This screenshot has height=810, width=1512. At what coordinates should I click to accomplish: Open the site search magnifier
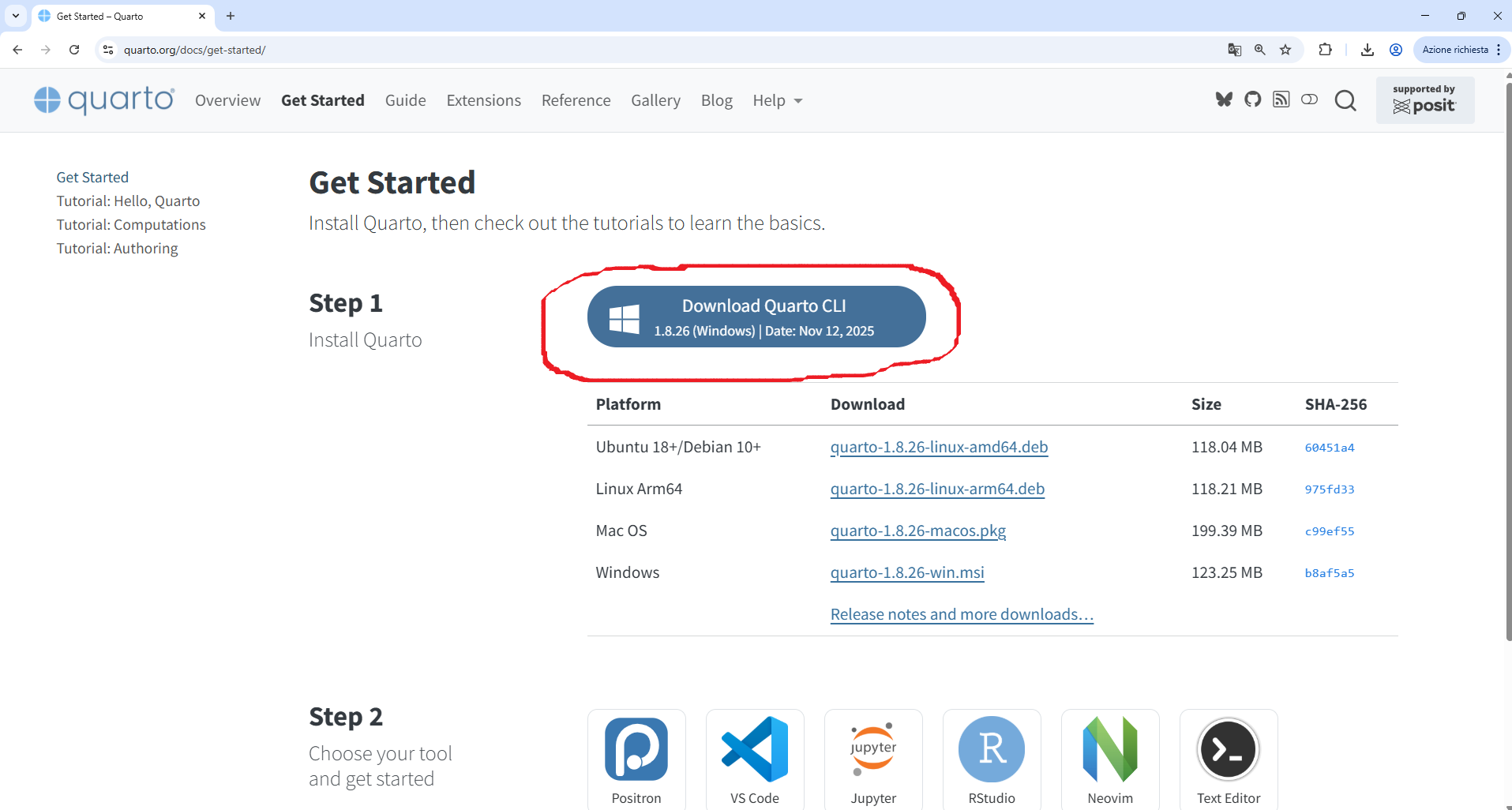tap(1345, 100)
